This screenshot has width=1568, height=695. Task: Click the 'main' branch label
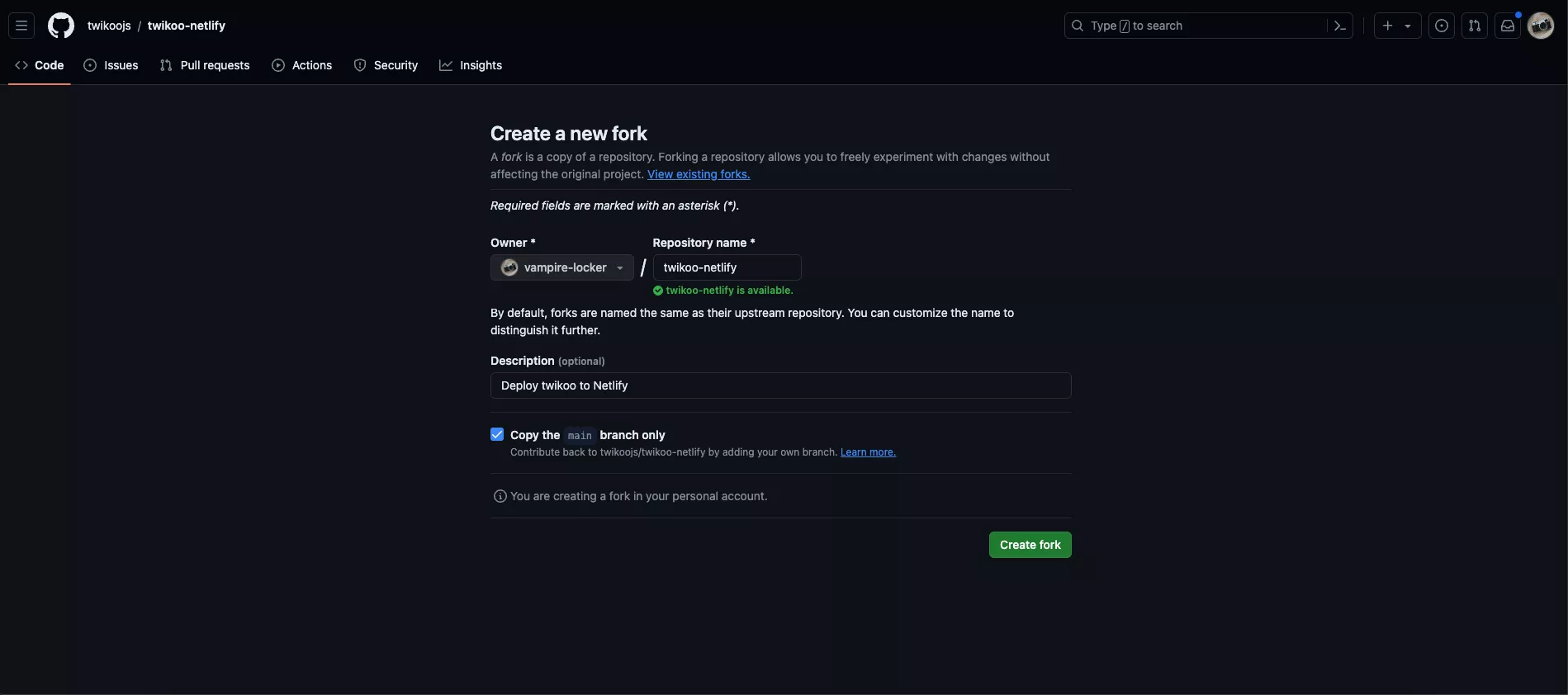[x=580, y=435]
